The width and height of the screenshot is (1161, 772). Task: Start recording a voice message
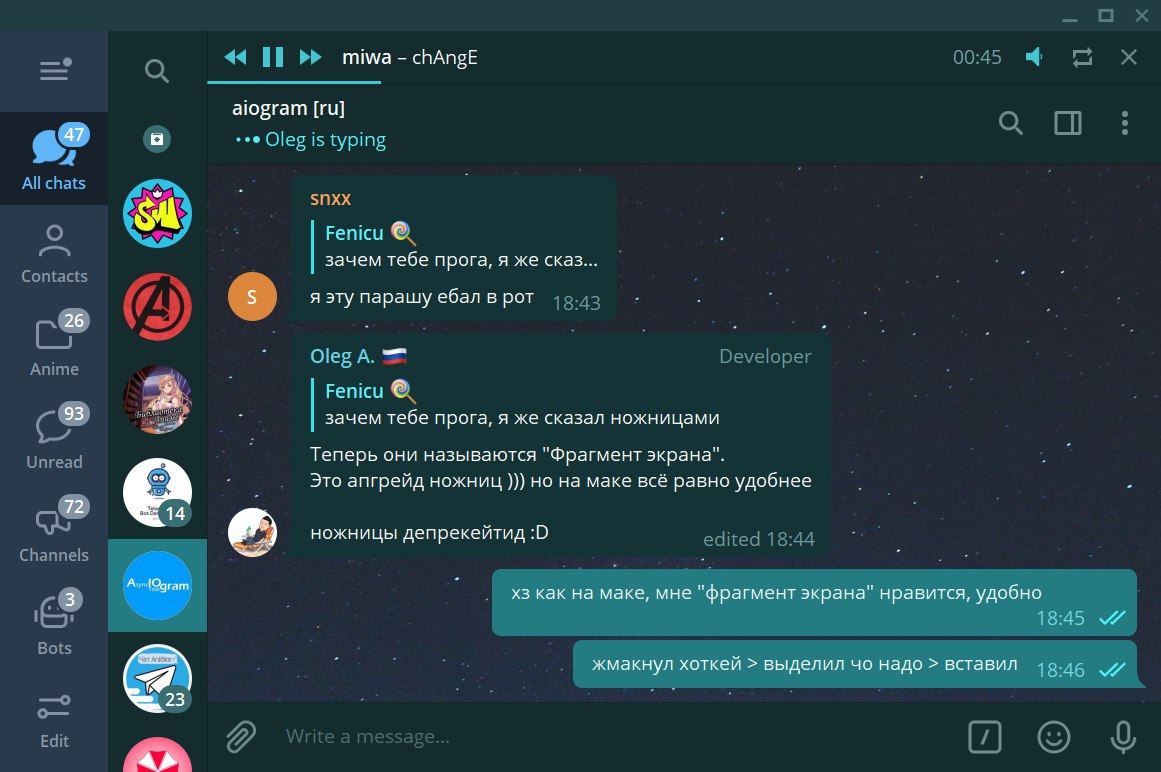[1122, 736]
